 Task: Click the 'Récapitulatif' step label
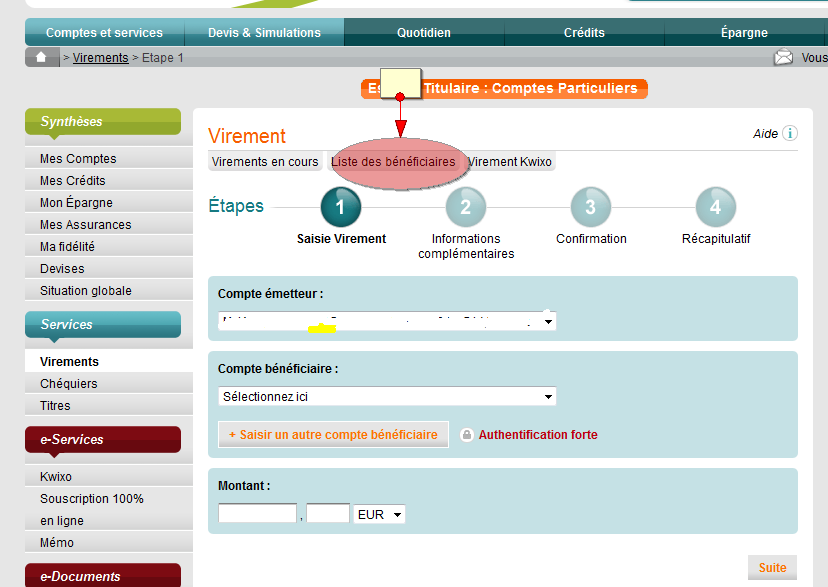[716, 239]
